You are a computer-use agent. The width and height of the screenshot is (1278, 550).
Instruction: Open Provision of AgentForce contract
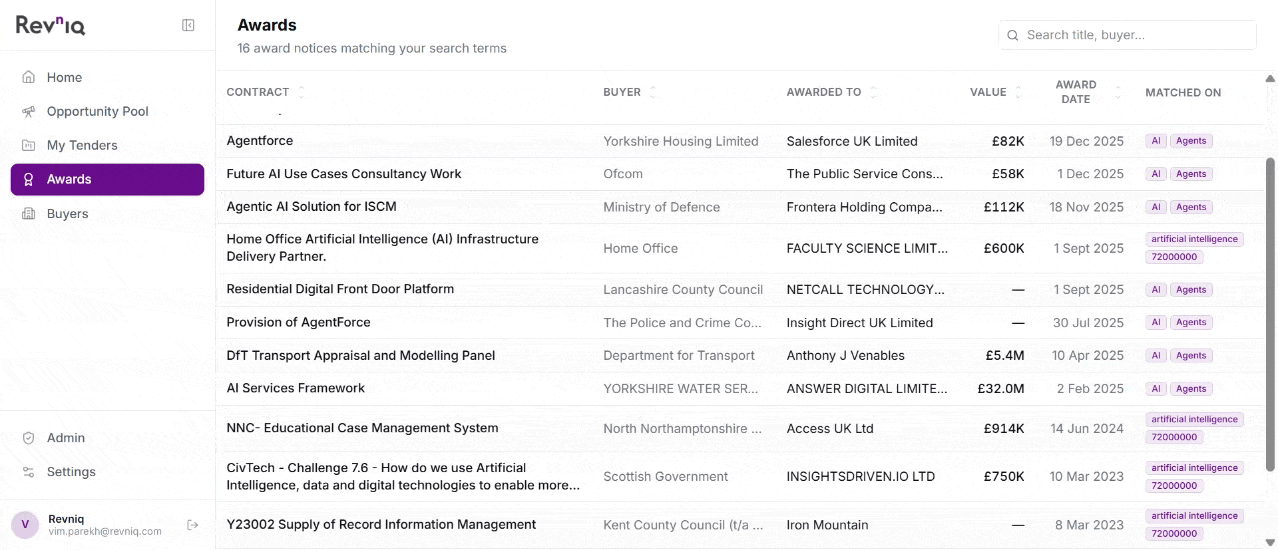(298, 322)
